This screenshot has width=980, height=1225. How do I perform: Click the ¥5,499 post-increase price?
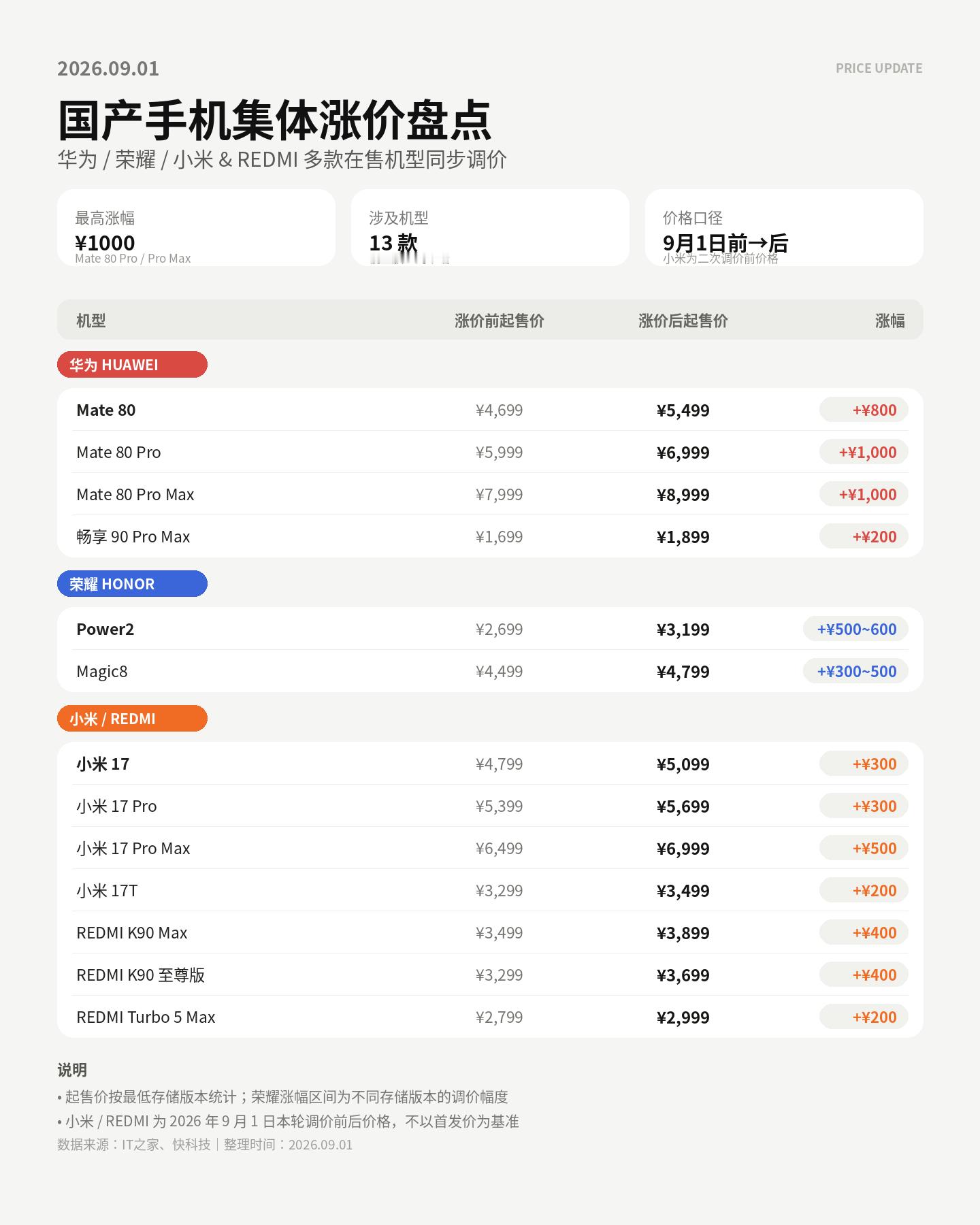coord(683,410)
